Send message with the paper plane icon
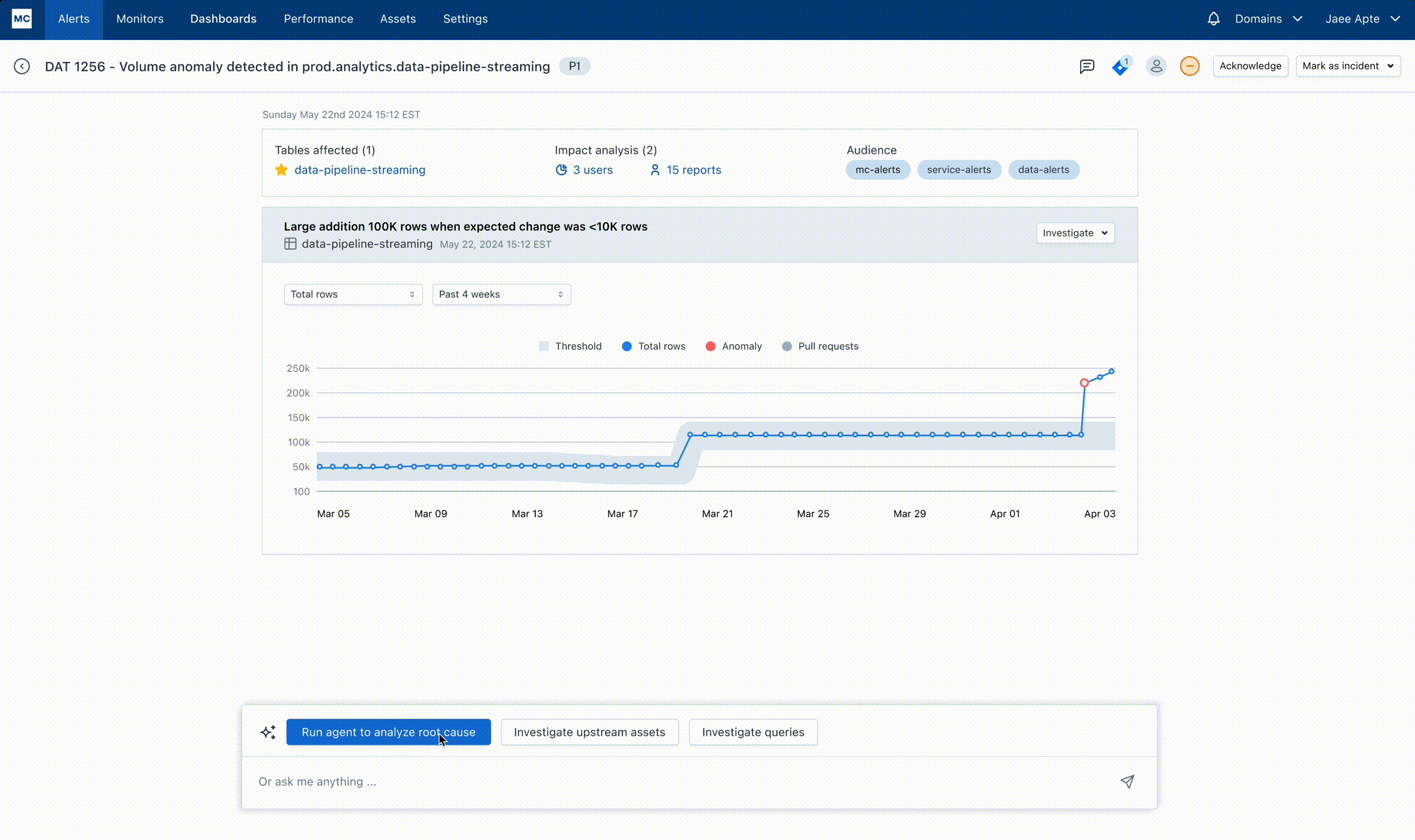The image size is (1415, 840). pyautogui.click(x=1127, y=782)
